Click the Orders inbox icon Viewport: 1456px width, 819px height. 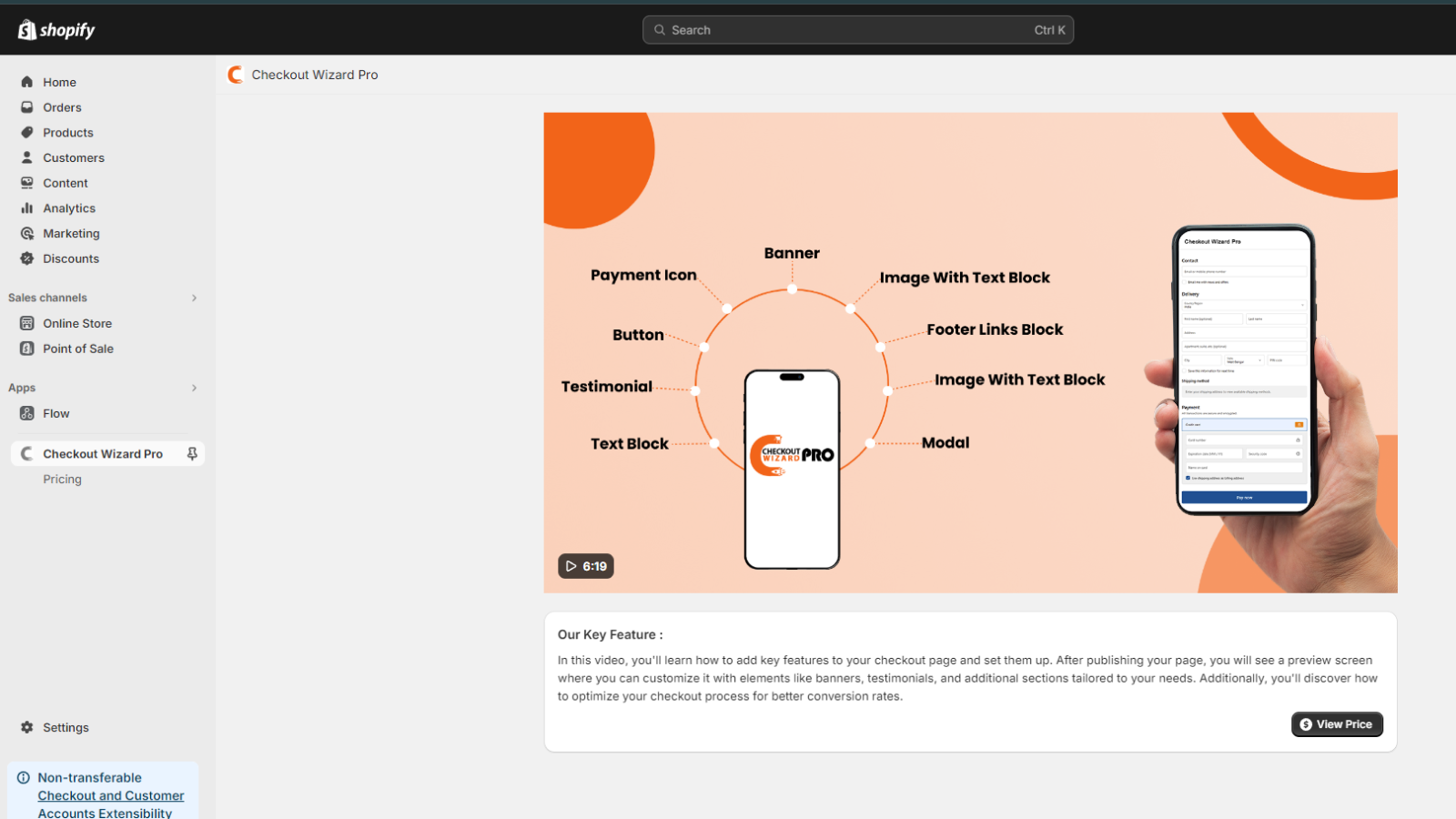point(27,107)
